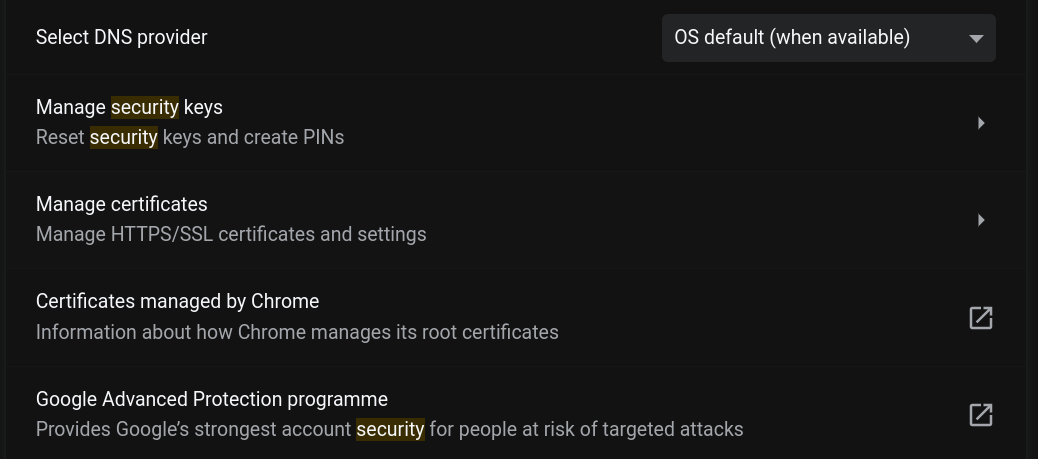Click "Reset security keys and create PINs" description

190,137
